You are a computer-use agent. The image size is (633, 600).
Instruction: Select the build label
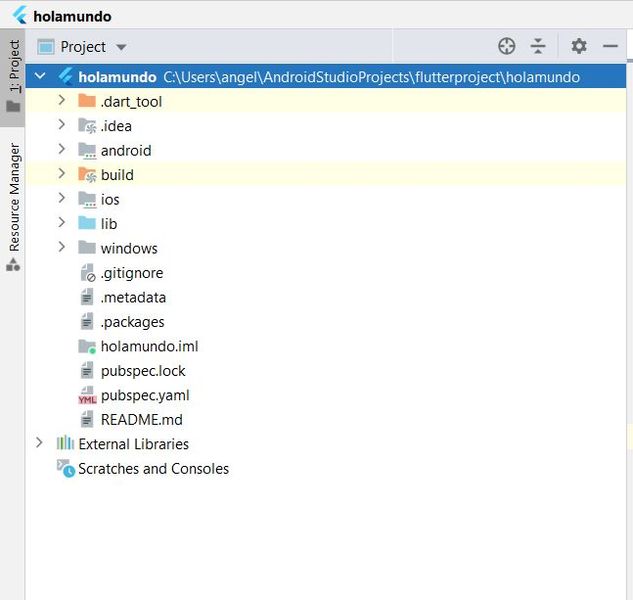coord(117,175)
